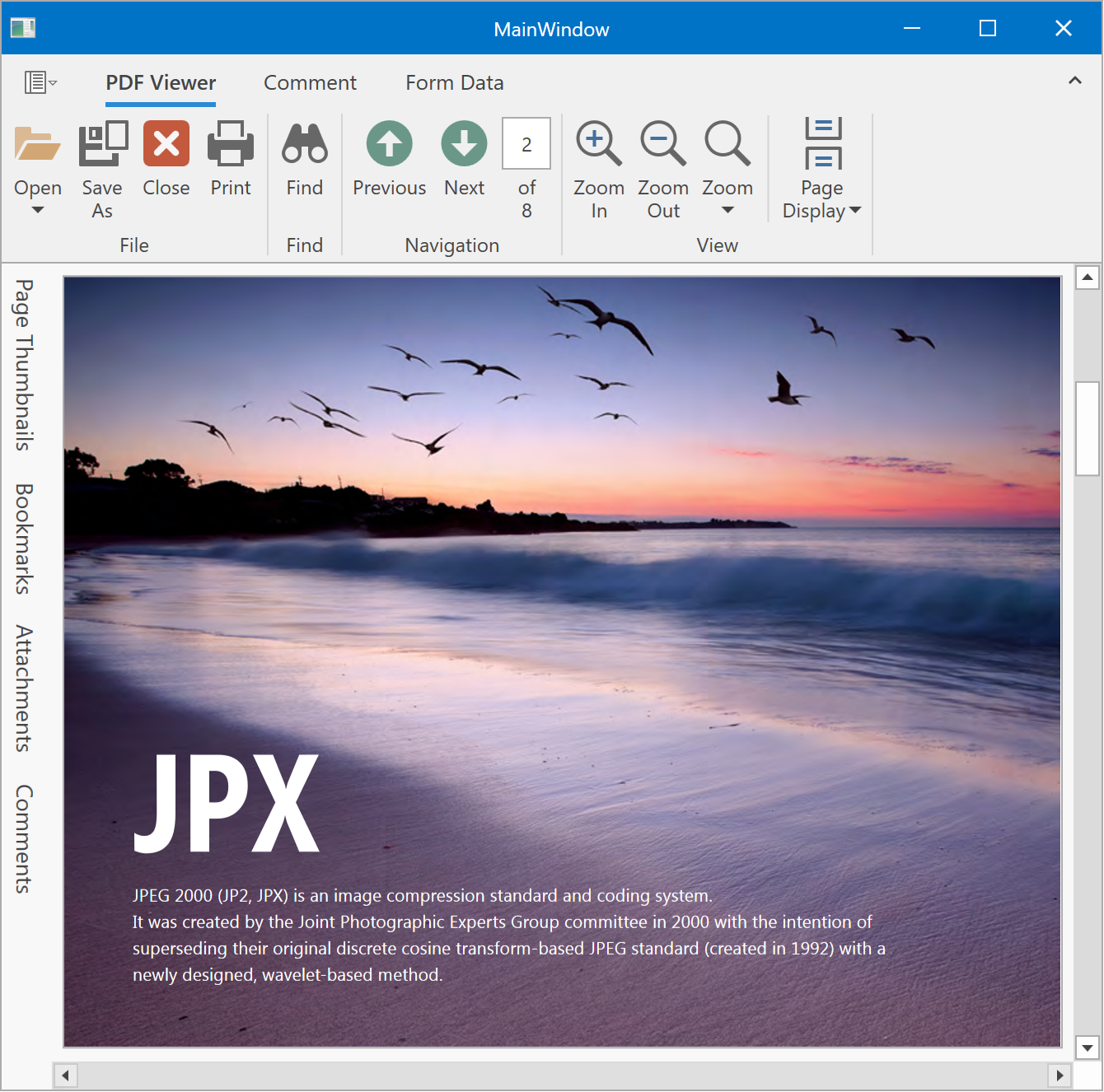
Task: Switch to the Comment tab
Action: coord(310,83)
